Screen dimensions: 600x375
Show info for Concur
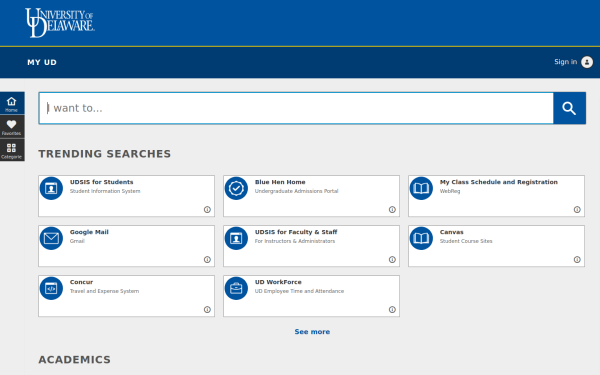(x=207, y=310)
